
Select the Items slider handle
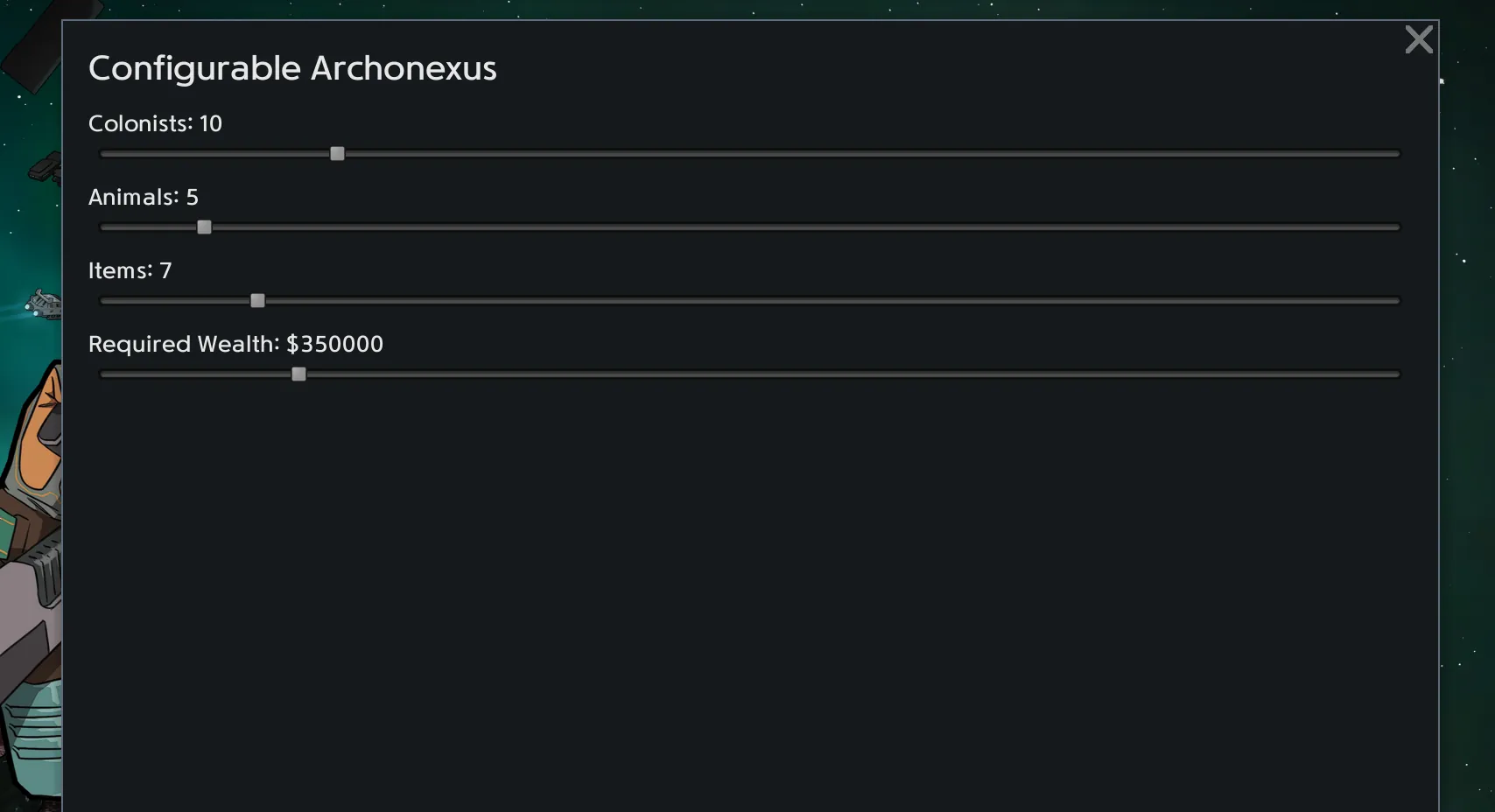pos(257,301)
